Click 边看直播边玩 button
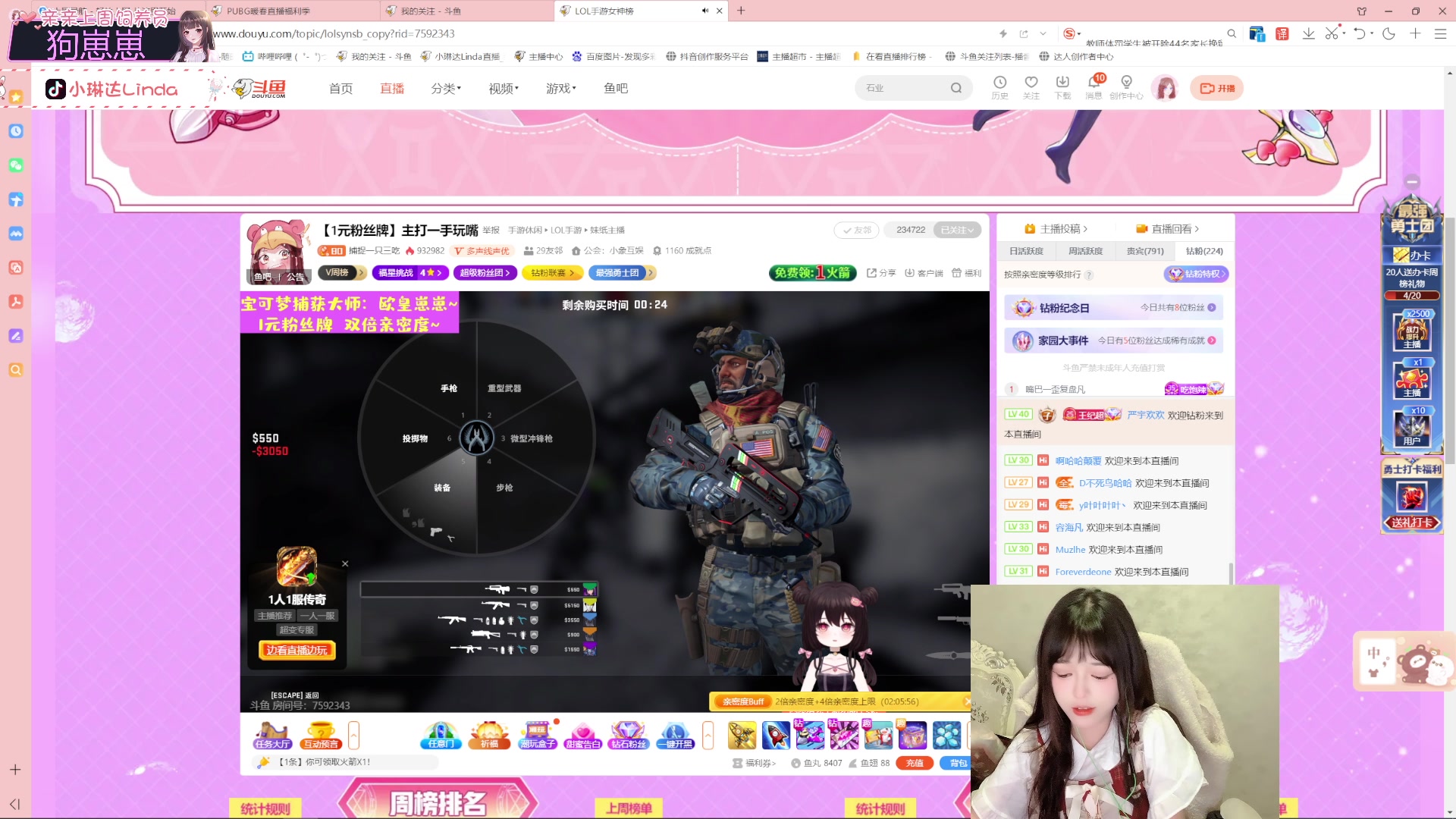This screenshot has width=1456, height=819. click(297, 651)
